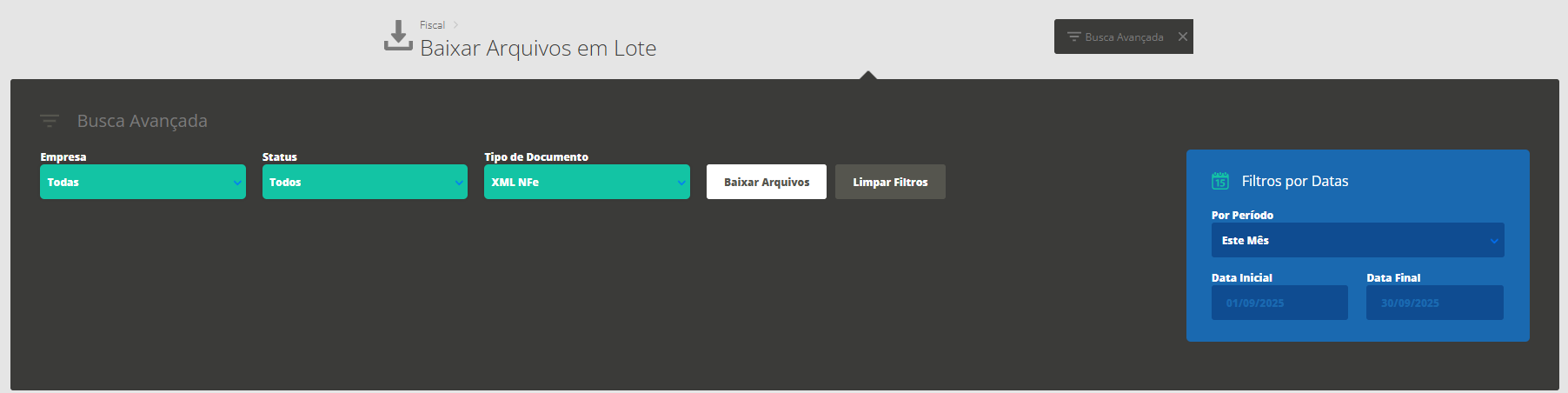Screen dimensions: 1568x393
Task: Click the Limpar Filtros button
Action: point(890,182)
